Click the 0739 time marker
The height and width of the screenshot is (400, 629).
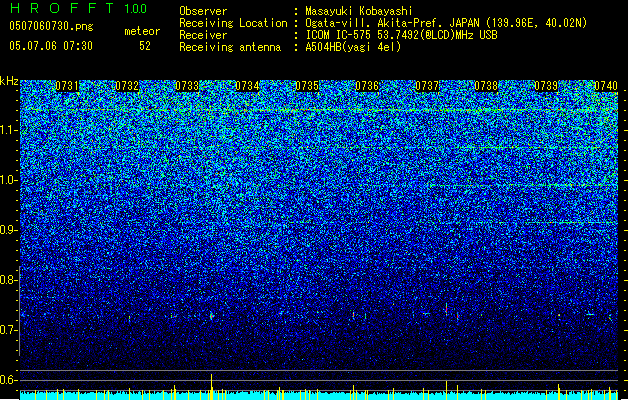(546, 86)
